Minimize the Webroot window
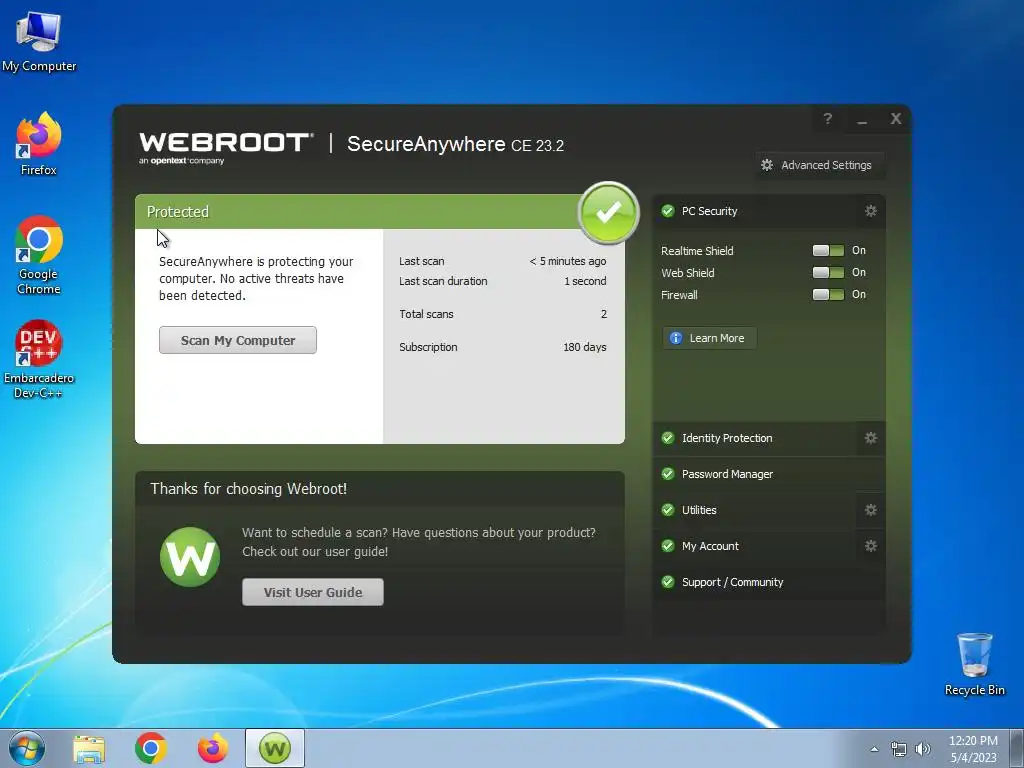The width and height of the screenshot is (1024, 768). 862,120
